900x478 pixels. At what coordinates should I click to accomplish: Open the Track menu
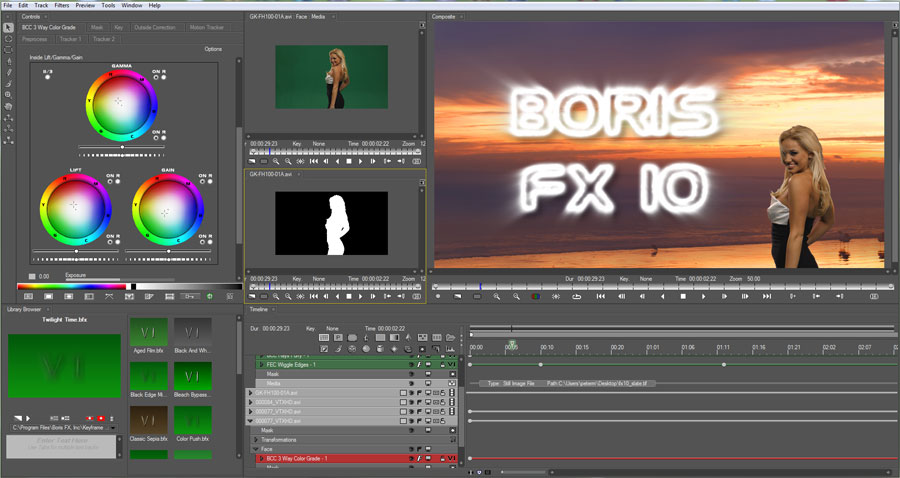point(41,5)
